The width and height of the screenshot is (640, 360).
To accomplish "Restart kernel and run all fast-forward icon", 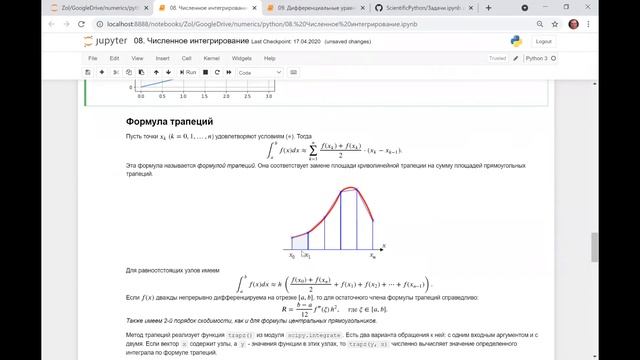I will pyautogui.click(x=229, y=72).
